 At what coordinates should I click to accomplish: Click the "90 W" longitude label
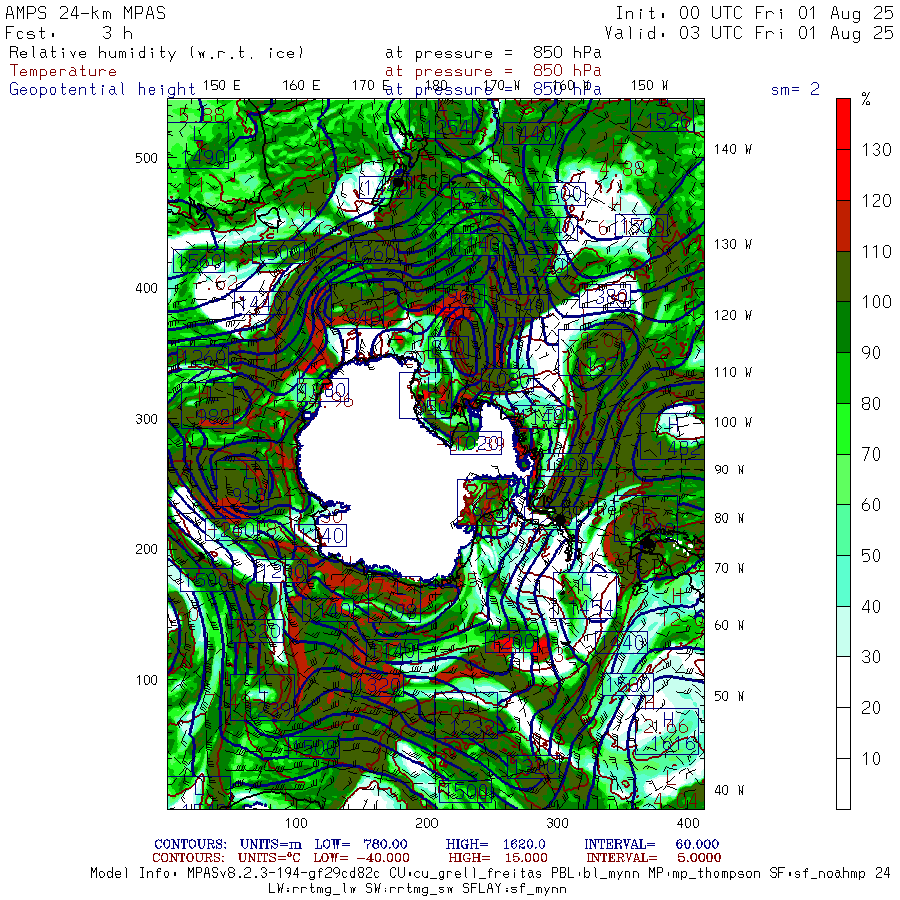(729, 470)
